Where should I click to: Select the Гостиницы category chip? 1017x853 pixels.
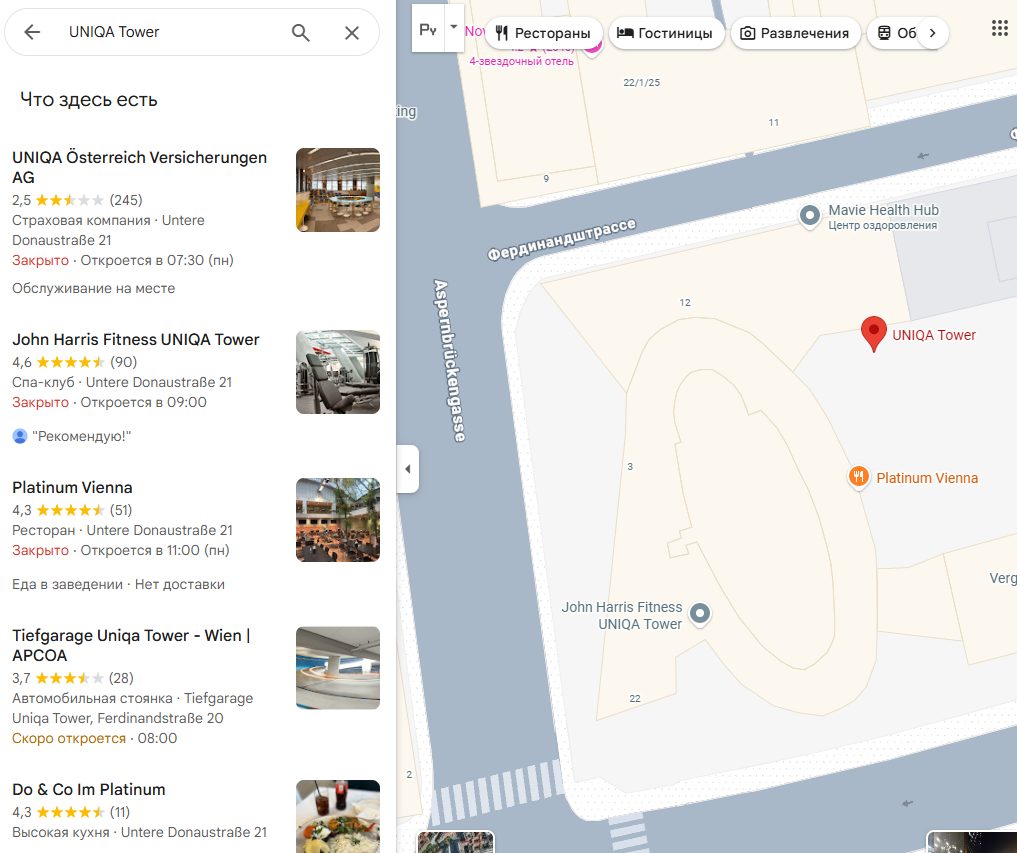pyautogui.click(x=665, y=33)
